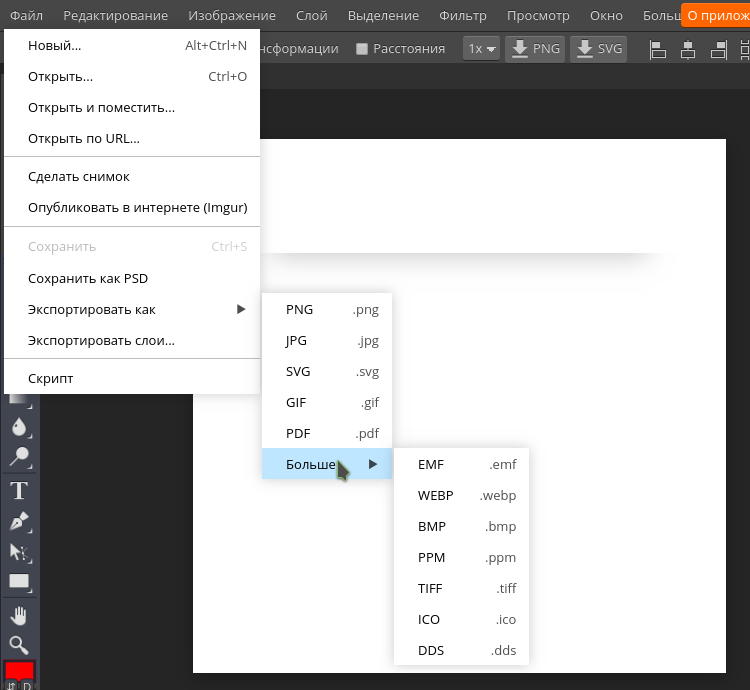Choose Открыть... from the File menu
The height and width of the screenshot is (690, 750).
click(x=132, y=77)
